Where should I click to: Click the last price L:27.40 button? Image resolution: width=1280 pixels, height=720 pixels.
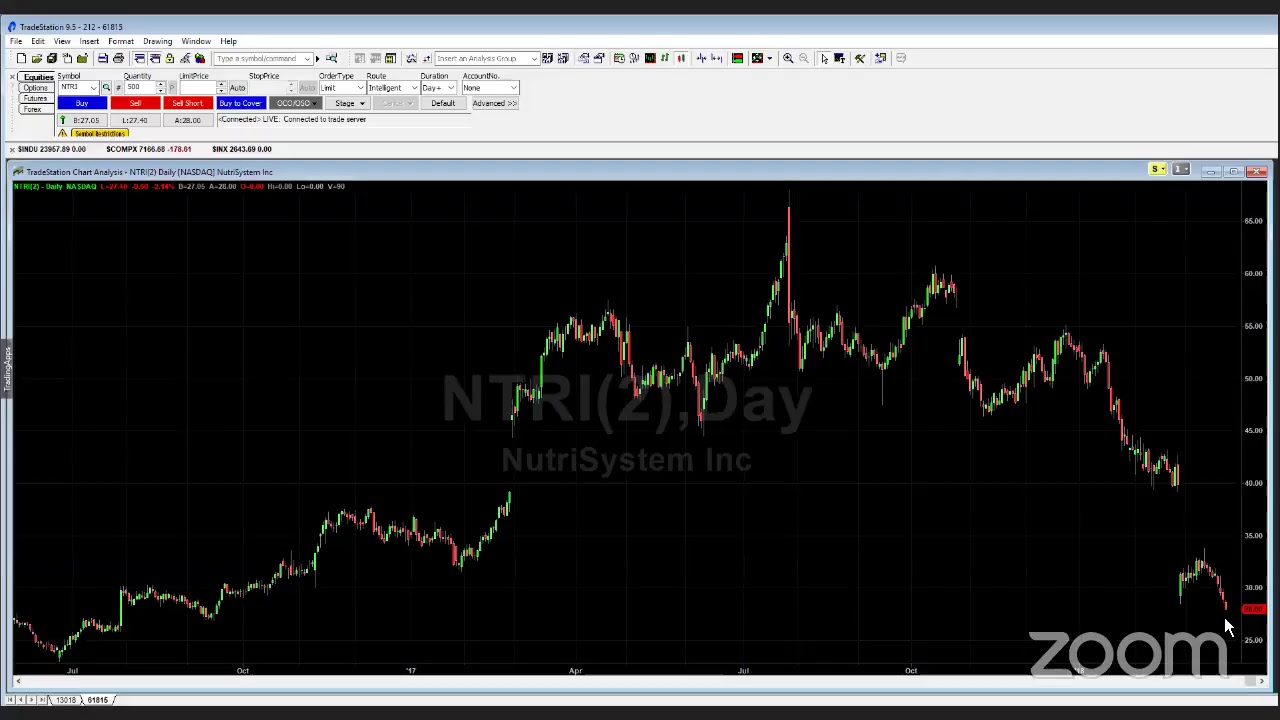click(135, 120)
